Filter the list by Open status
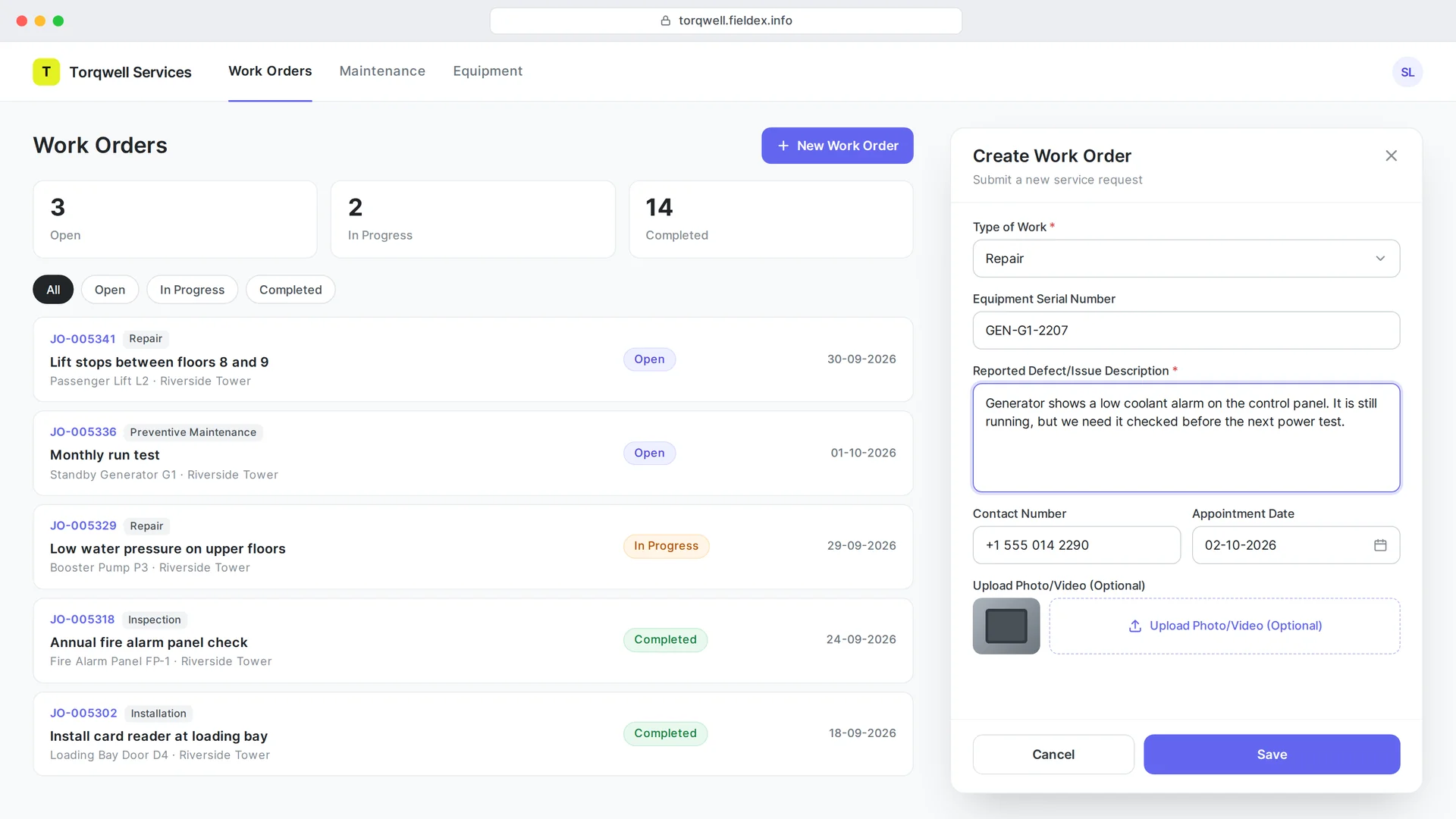The height and width of the screenshot is (819, 1456). tap(110, 290)
